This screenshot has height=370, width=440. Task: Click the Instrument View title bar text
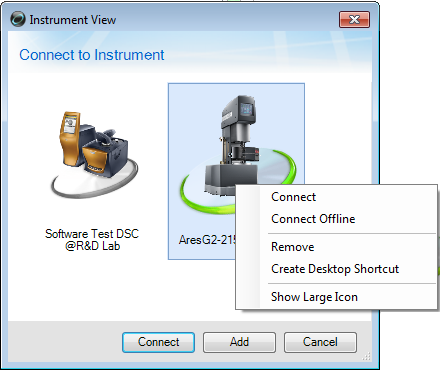pos(73,20)
